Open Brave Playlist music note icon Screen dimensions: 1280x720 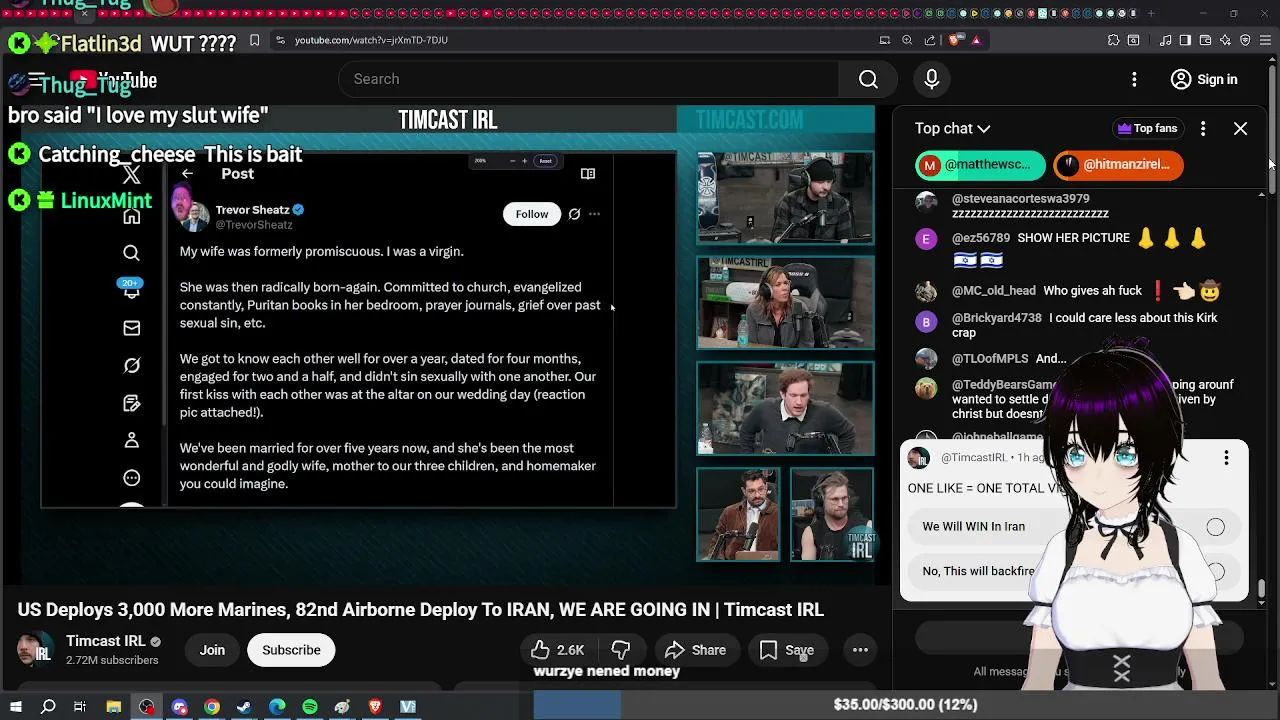(x=1165, y=40)
